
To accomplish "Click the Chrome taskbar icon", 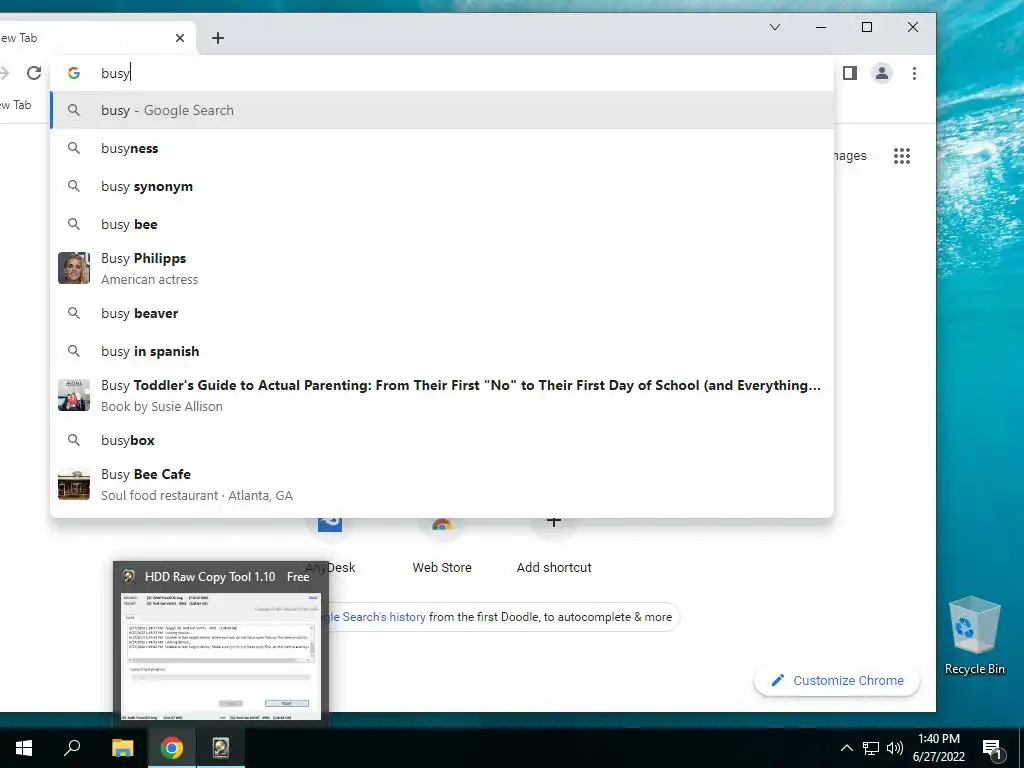I will (172, 748).
